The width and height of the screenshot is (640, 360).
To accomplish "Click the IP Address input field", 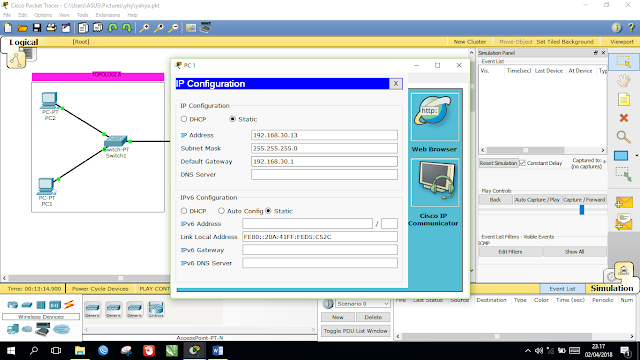I will tap(324, 135).
